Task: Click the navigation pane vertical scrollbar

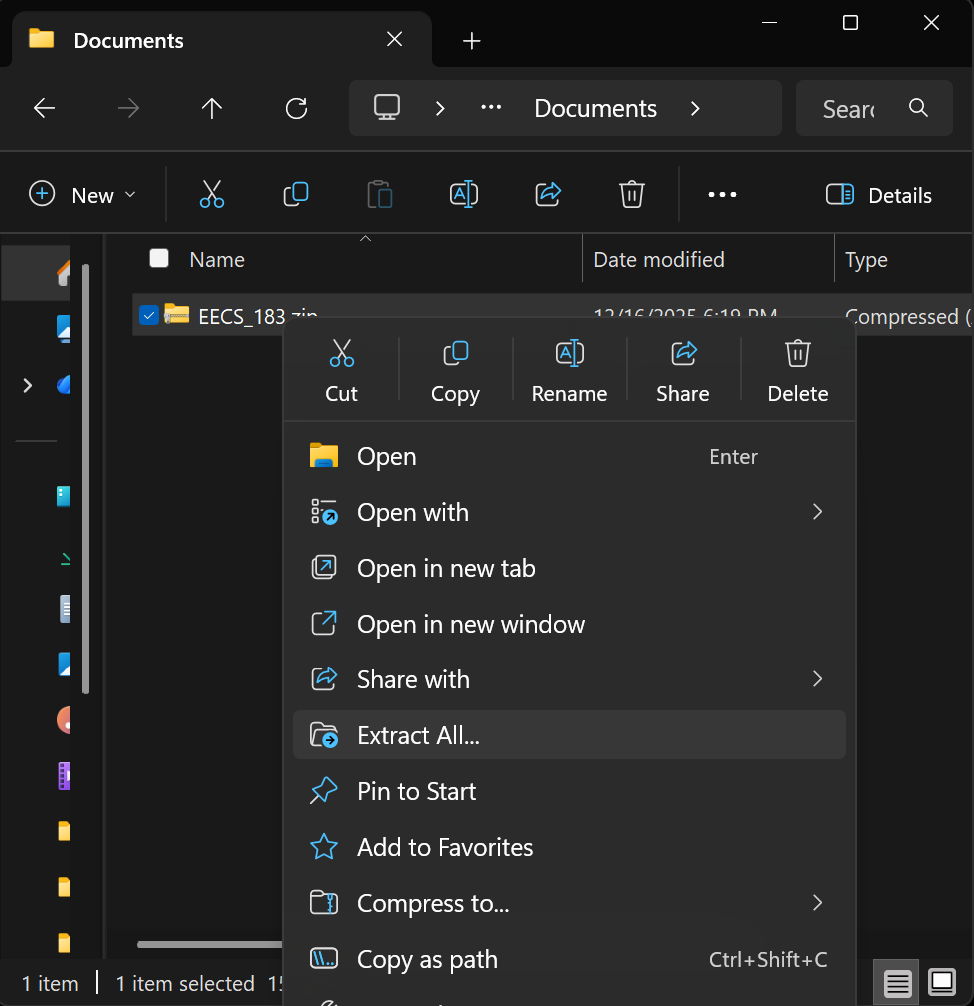Action: pos(85,478)
